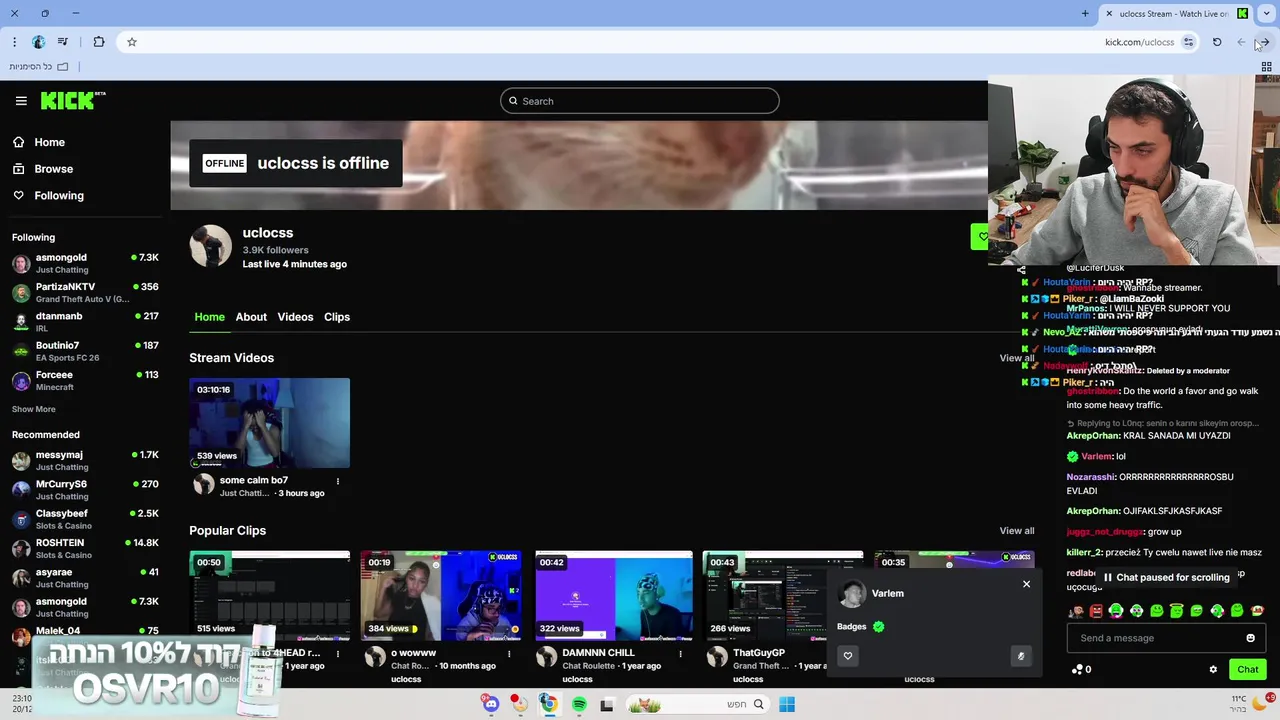Bookmark this page with star icon
Screen dimensions: 1280x720
coord(131,42)
